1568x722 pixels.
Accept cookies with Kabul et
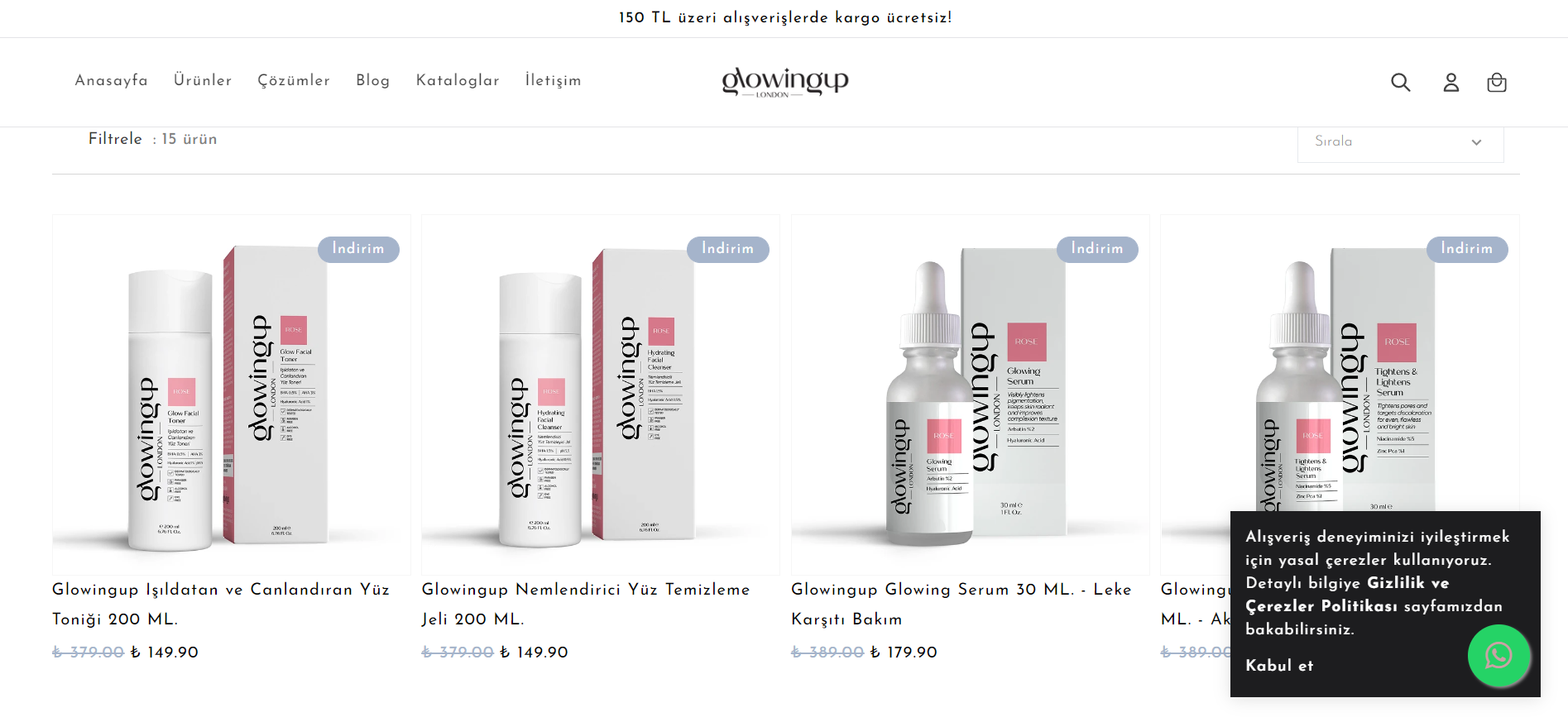[1279, 666]
